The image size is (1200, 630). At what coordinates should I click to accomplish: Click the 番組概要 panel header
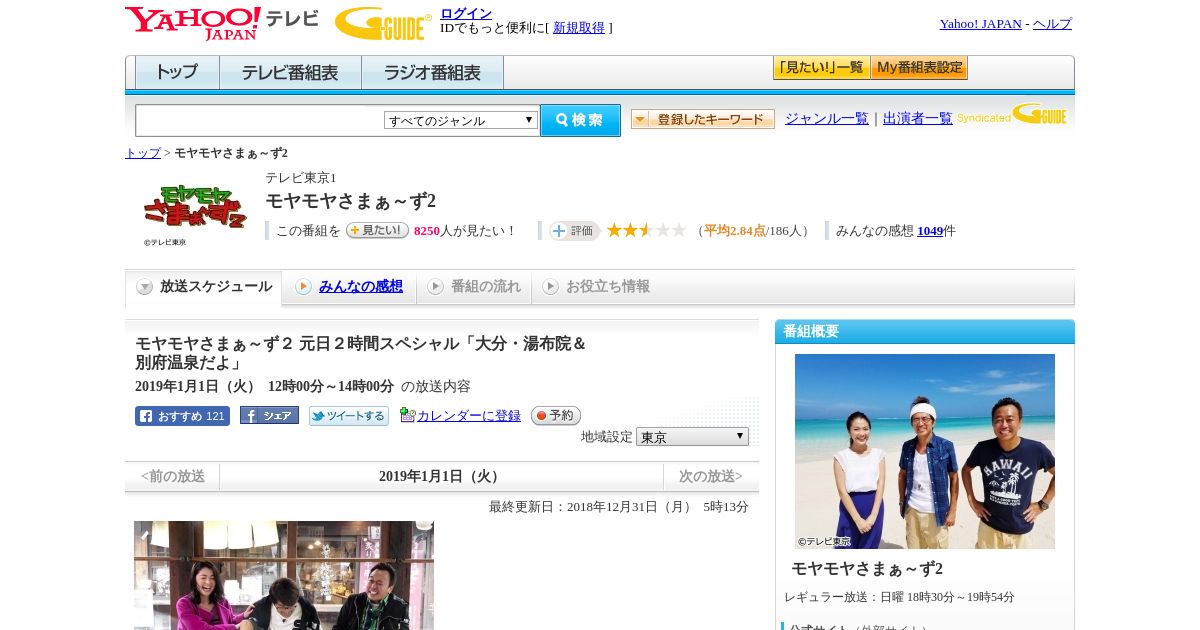pyautogui.click(x=925, y=332)
